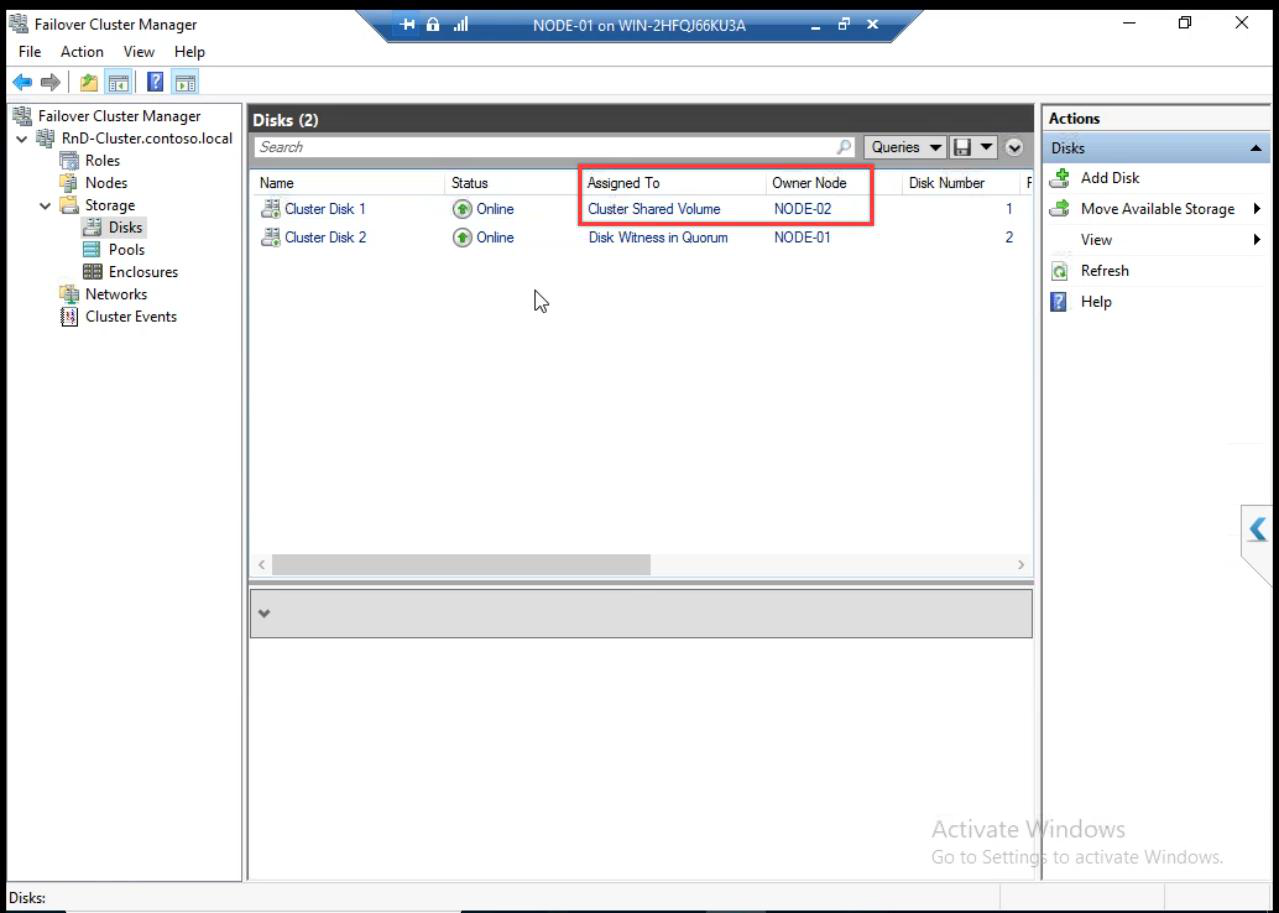Click the blue side panel arrow on right edge
Image resolution: width=1279 pixels, height=913 pixels.
1257,529
